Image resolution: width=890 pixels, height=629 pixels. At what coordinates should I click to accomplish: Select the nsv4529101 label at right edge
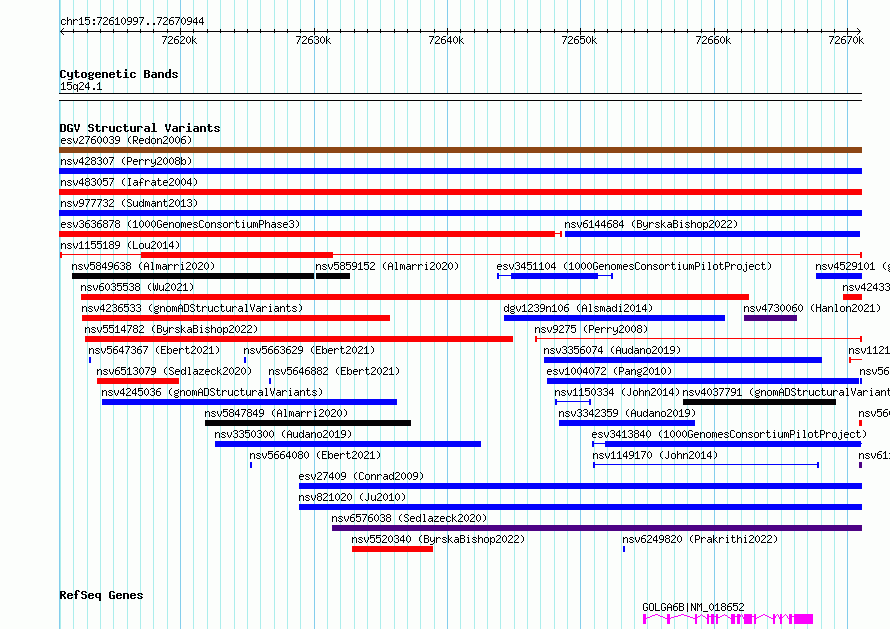click(852, 266)
